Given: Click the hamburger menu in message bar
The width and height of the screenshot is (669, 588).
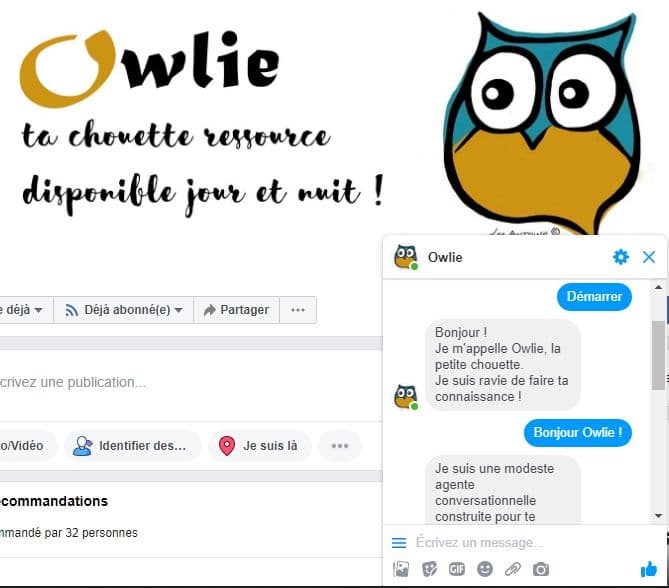Looking at the screenshot, I should coord(399,543).
